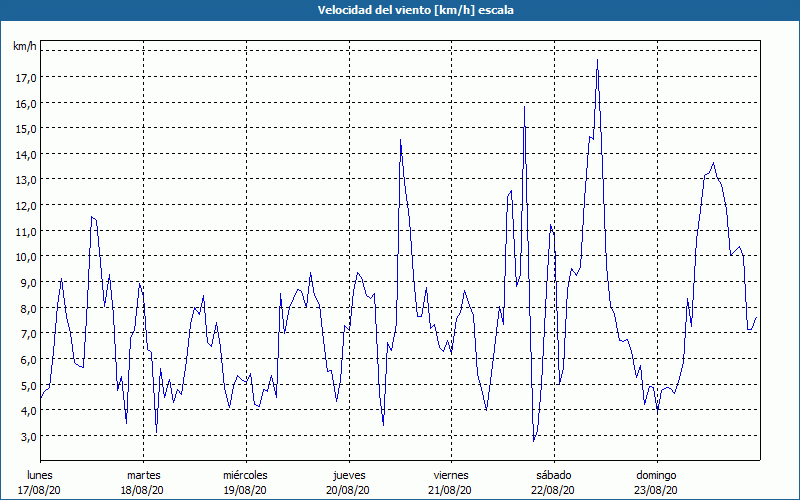This screenshot has width=800, height=500.
Task: Click the lowest dip just before sábado
Action: (x=534, y=440)
